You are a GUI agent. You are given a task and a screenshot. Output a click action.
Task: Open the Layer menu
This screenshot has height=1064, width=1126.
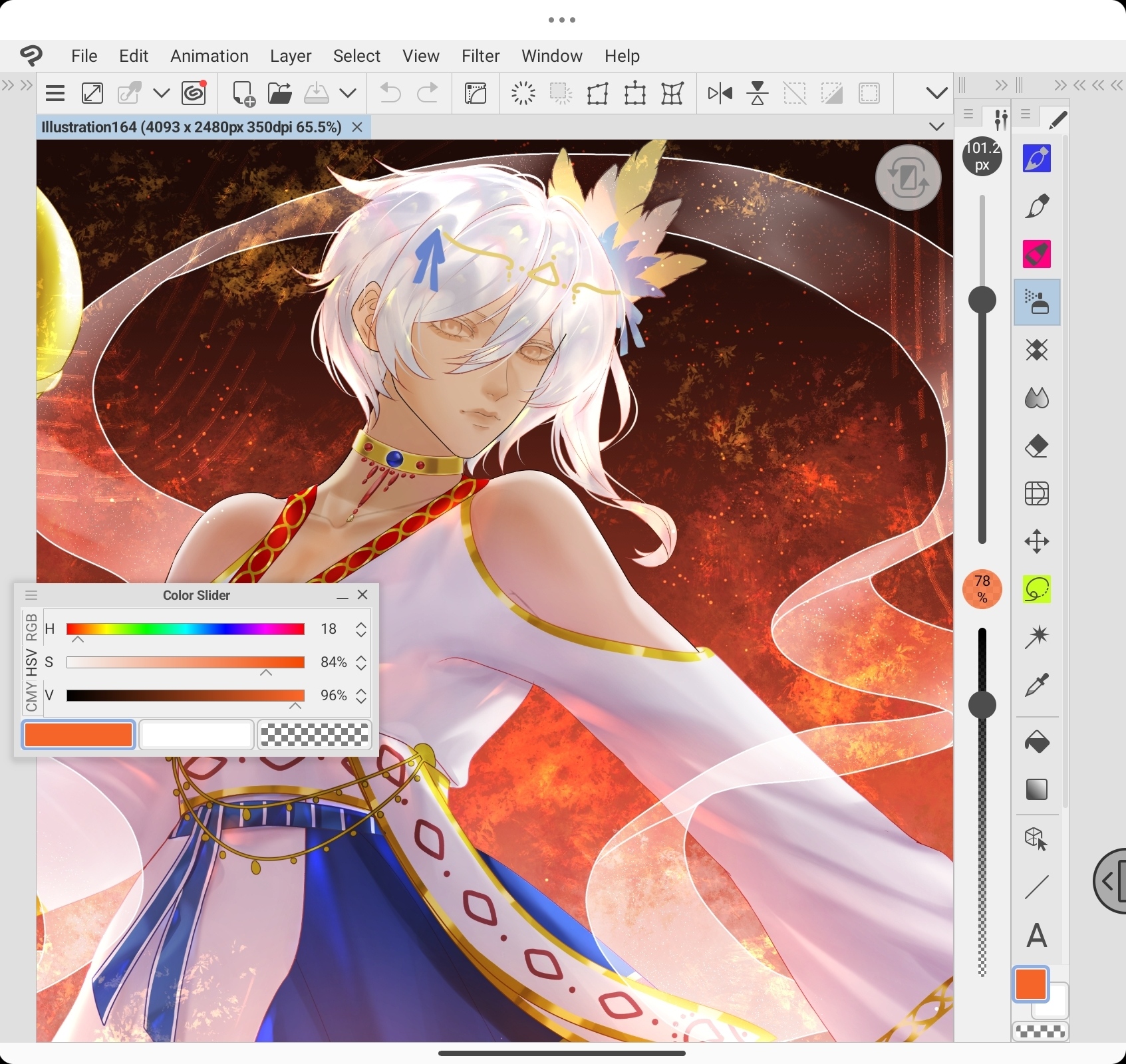pyautogui.click(x=291, y=56)
